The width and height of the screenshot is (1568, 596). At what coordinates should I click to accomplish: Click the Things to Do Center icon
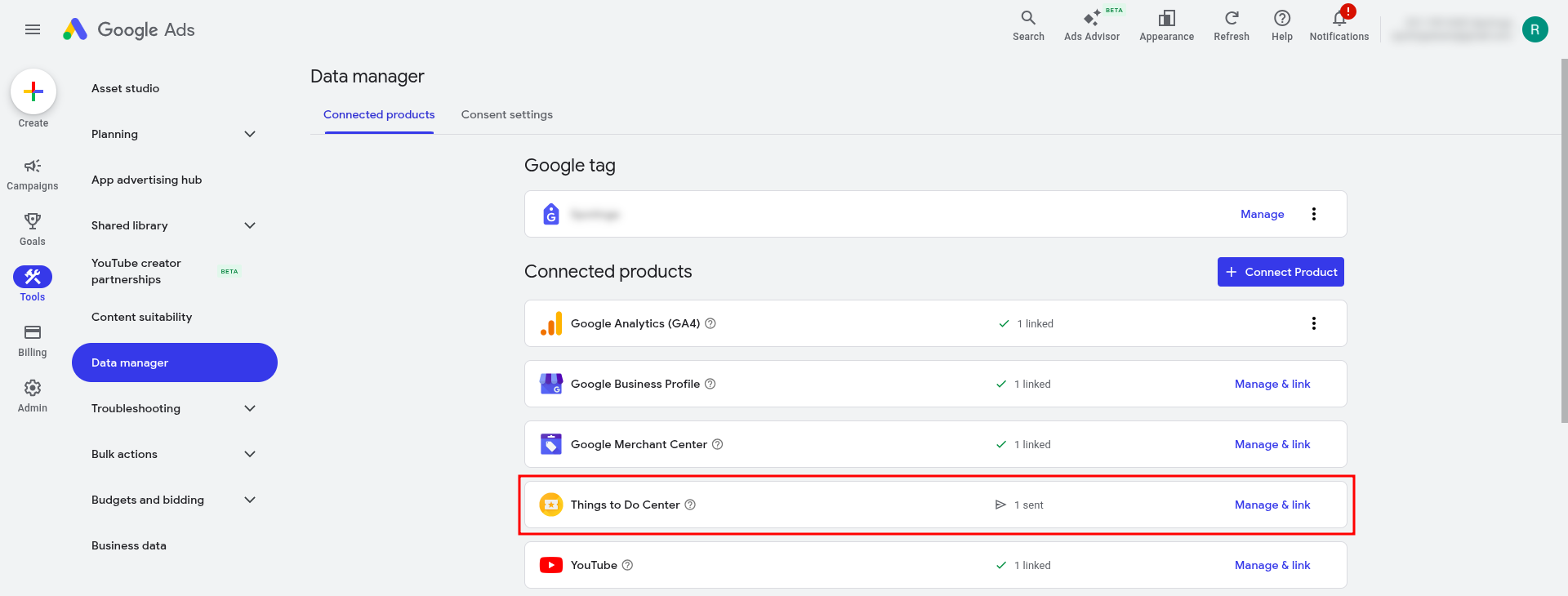click(551, 505)
